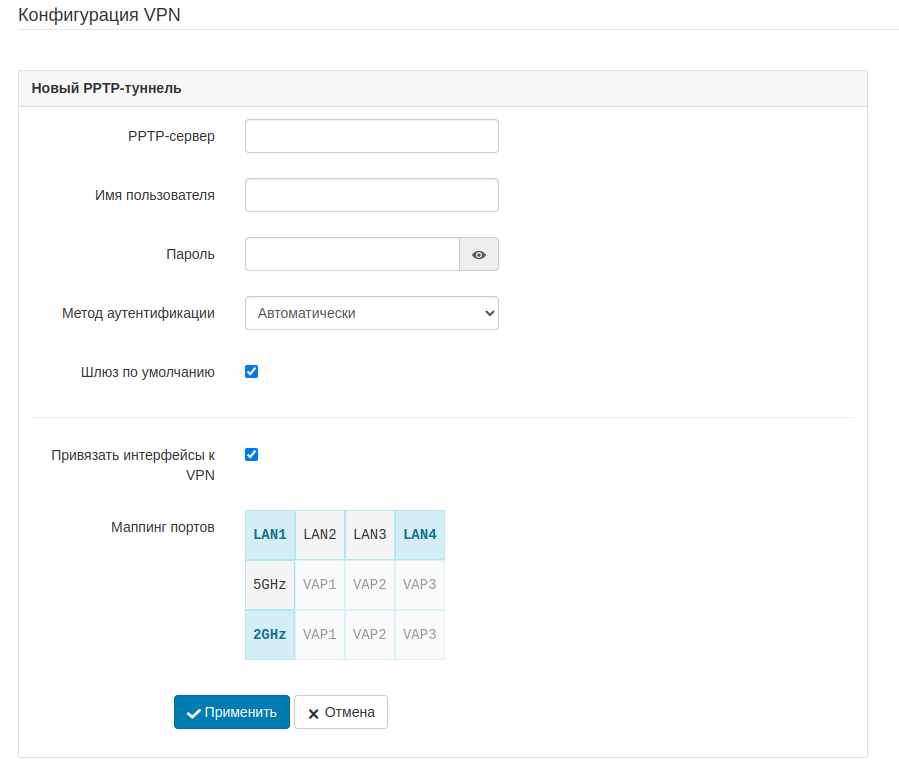Select the LAN2 port cell
This screenshot has height=772, width=899.
320,535
